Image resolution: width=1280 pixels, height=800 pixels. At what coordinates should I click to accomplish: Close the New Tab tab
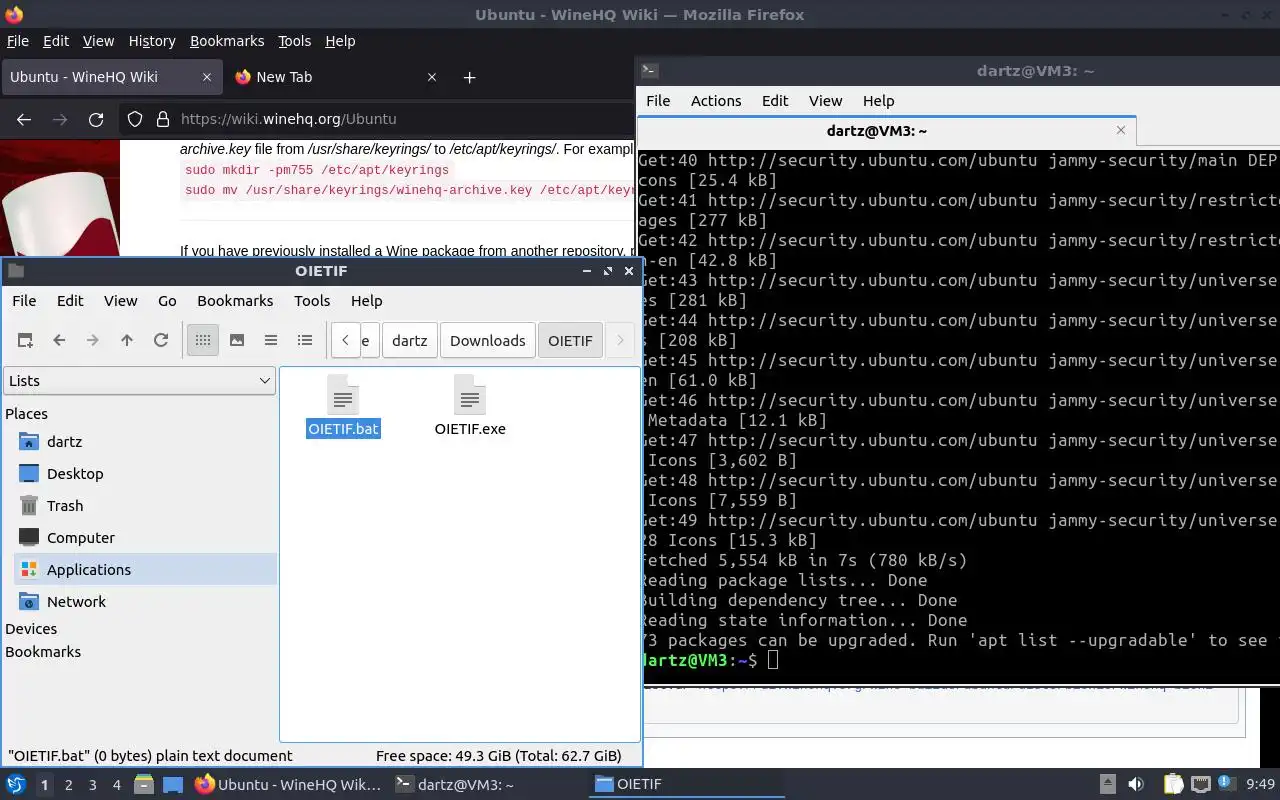(x=432, y=77)
